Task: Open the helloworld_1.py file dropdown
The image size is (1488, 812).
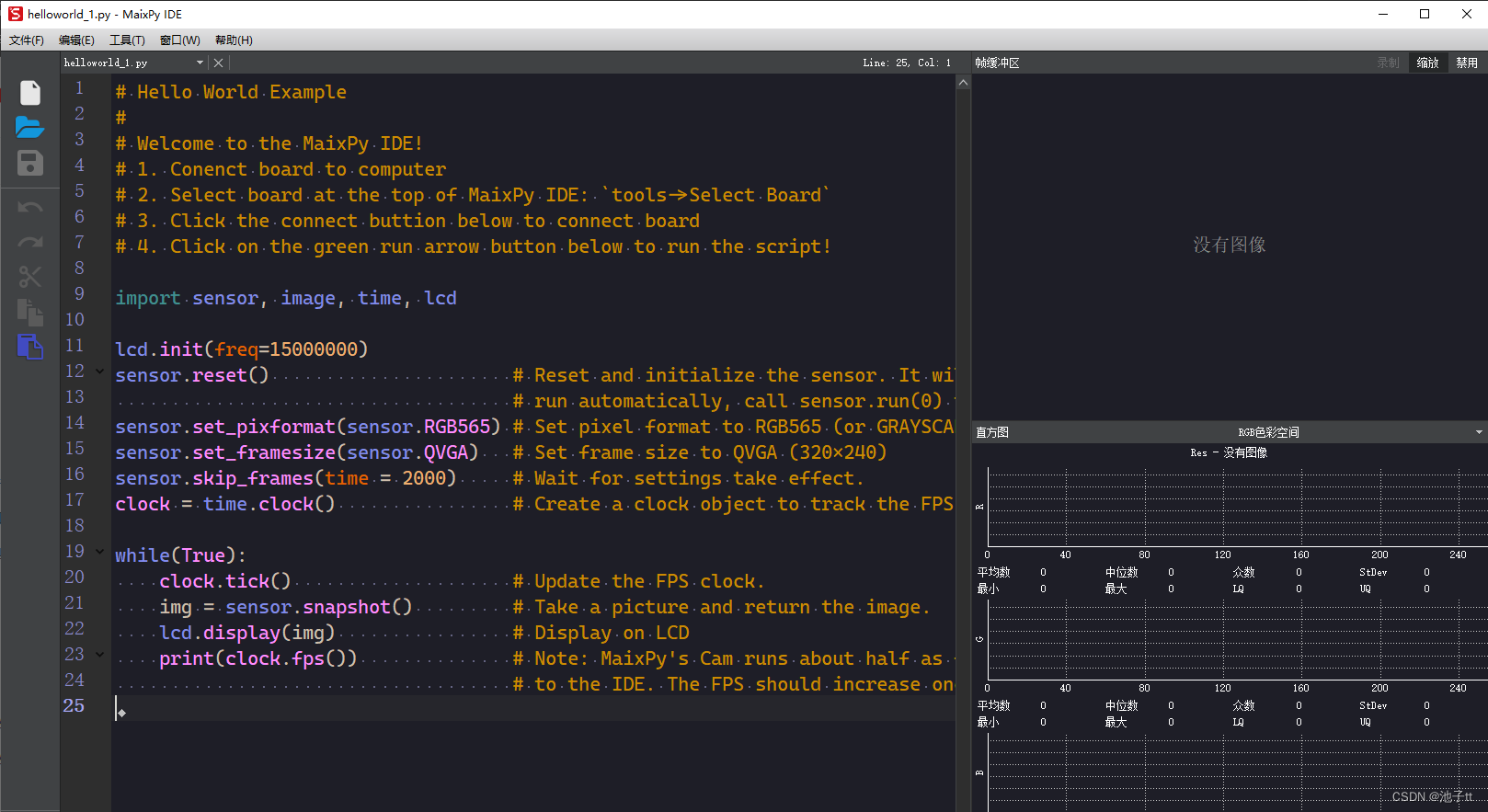Action: click(200, 63)
